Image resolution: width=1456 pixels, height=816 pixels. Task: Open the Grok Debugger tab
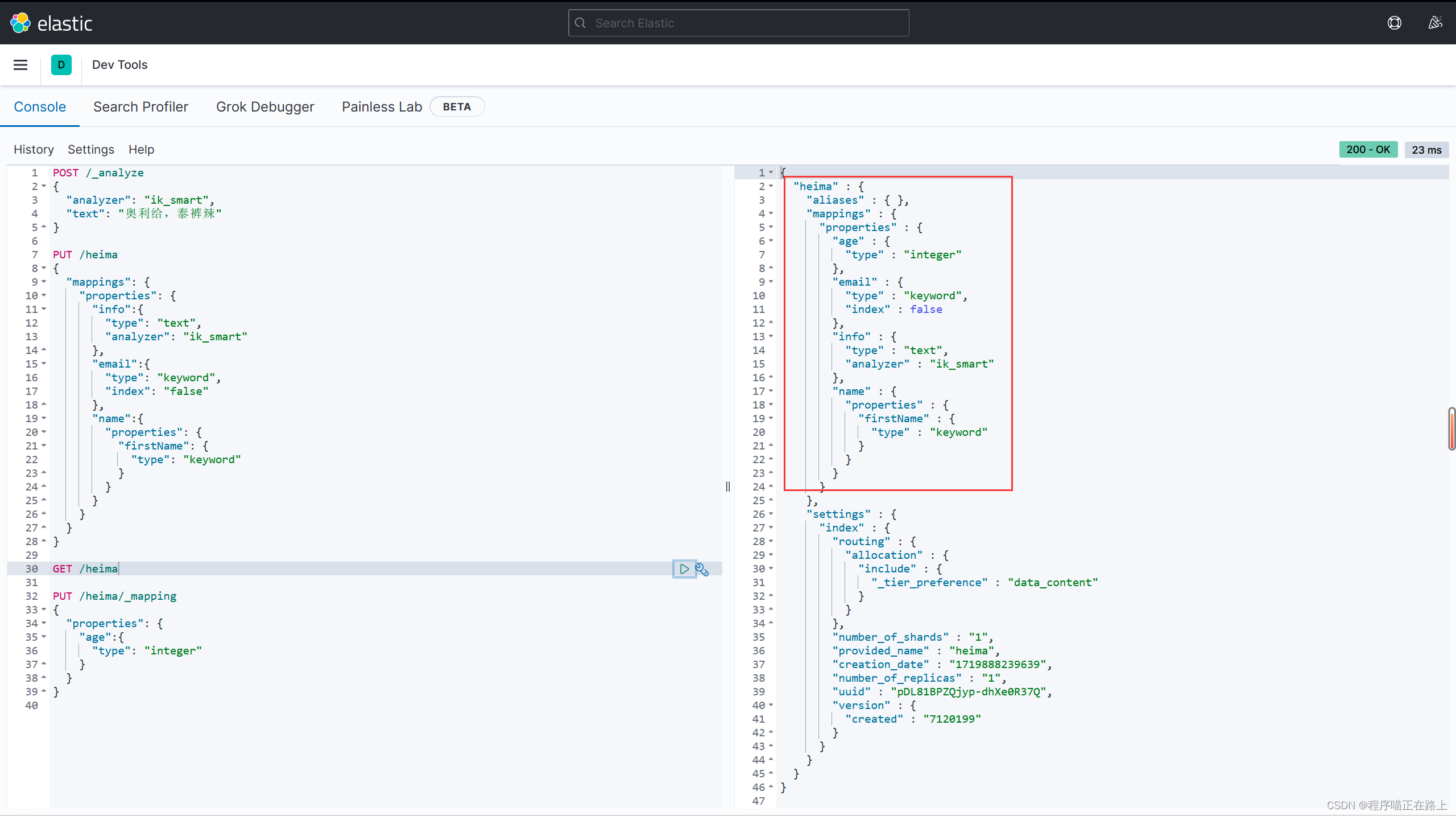click(265, 107)
